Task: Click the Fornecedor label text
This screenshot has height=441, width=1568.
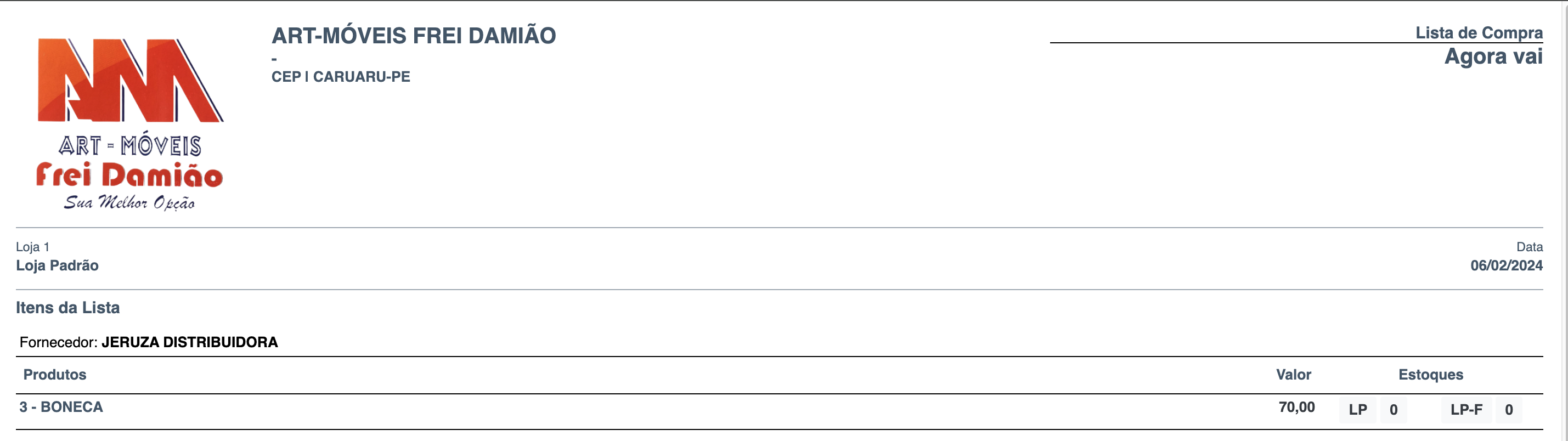Action: (x=59, y=342)
